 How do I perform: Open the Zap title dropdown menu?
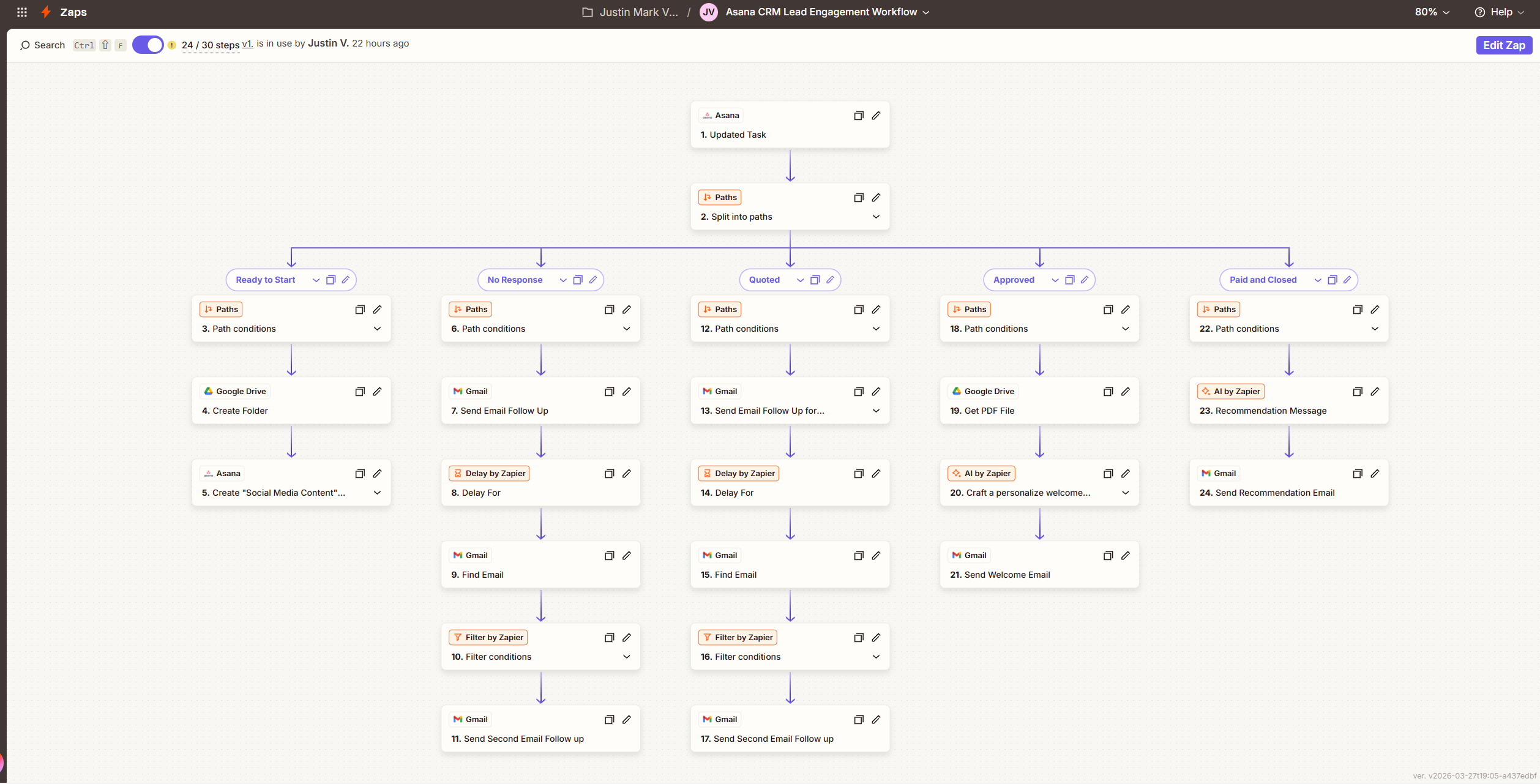pyautogui.click(x=926, y=12)
